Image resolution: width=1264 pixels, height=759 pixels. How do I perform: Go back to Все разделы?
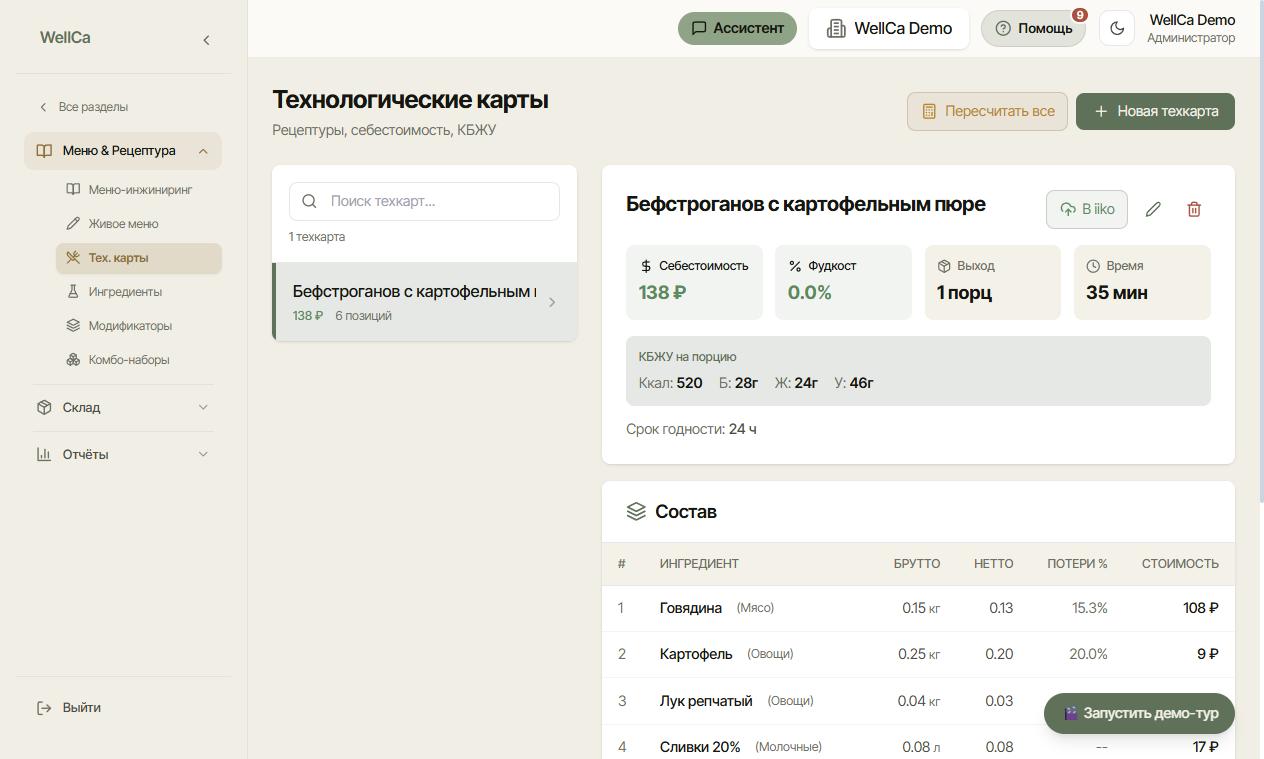[x=84, y=107]
